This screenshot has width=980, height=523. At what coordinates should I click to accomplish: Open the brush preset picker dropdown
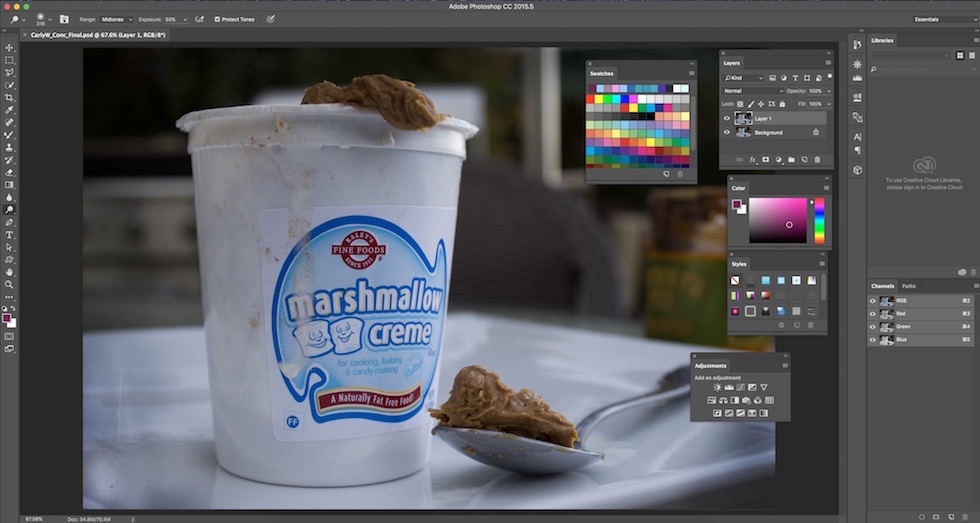[x=50, y=19]
